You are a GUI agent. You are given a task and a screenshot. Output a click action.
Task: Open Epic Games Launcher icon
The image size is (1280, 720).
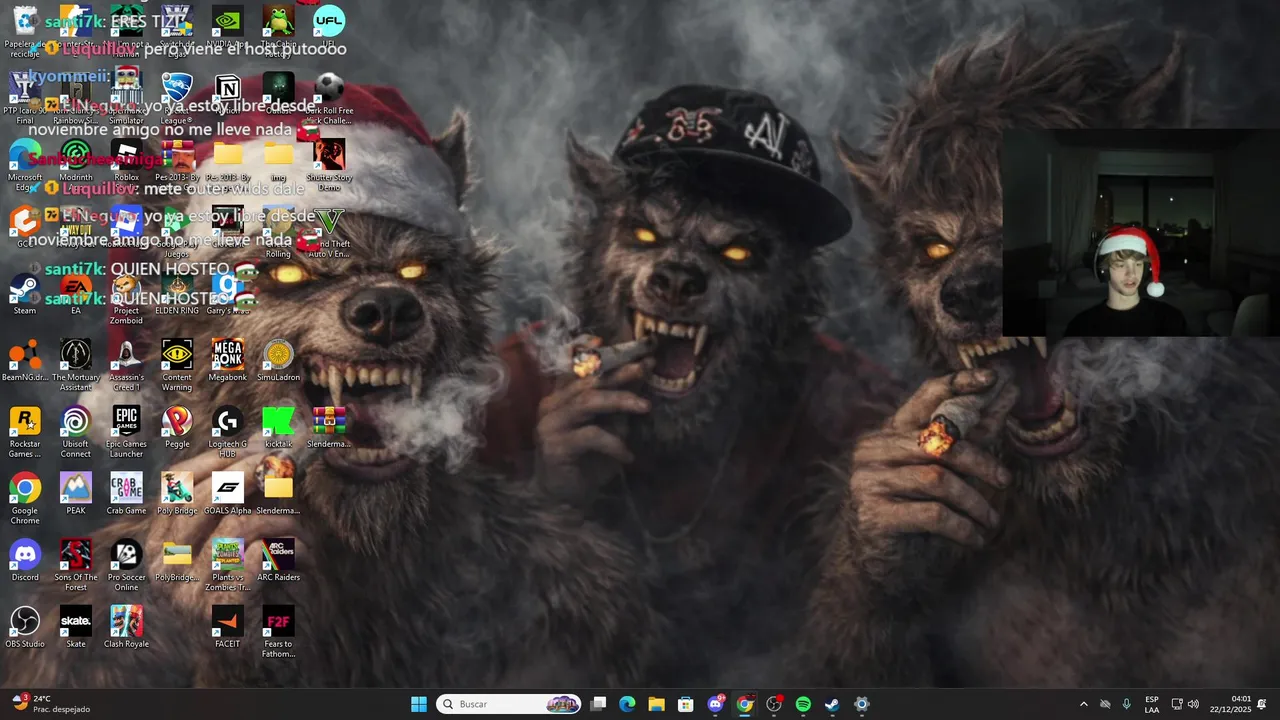126,432
